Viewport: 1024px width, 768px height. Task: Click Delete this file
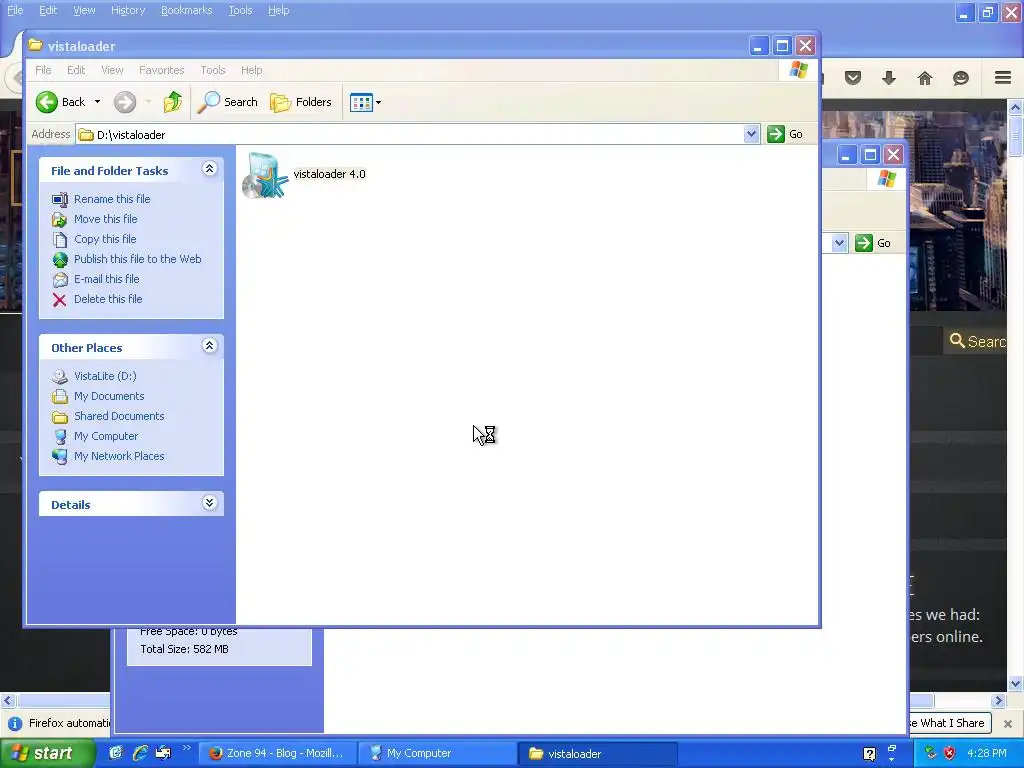(108, 298)
